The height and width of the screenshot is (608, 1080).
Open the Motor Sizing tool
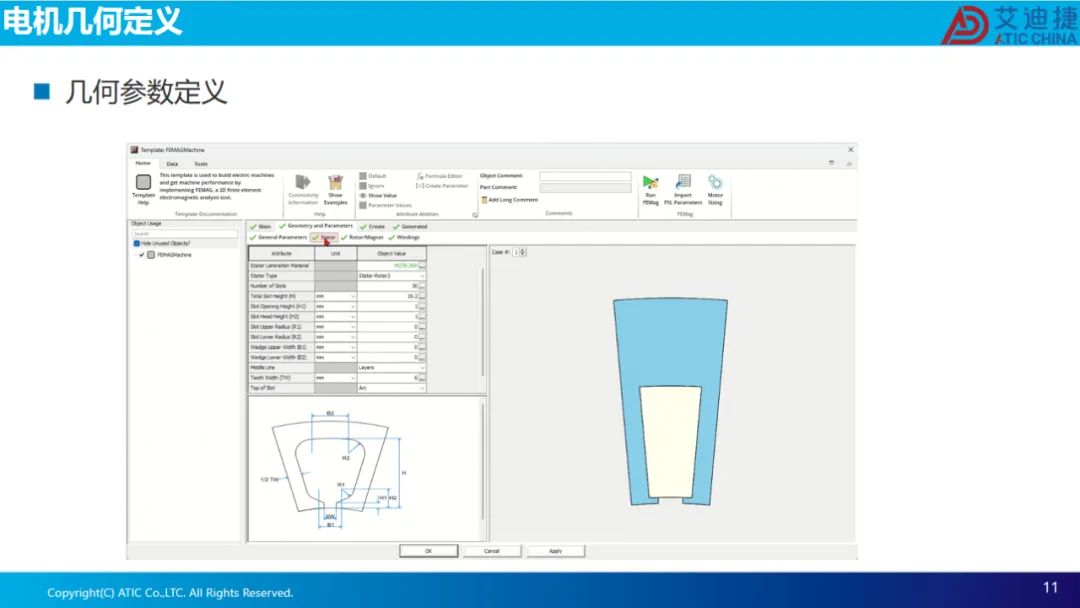coord(715,182)
